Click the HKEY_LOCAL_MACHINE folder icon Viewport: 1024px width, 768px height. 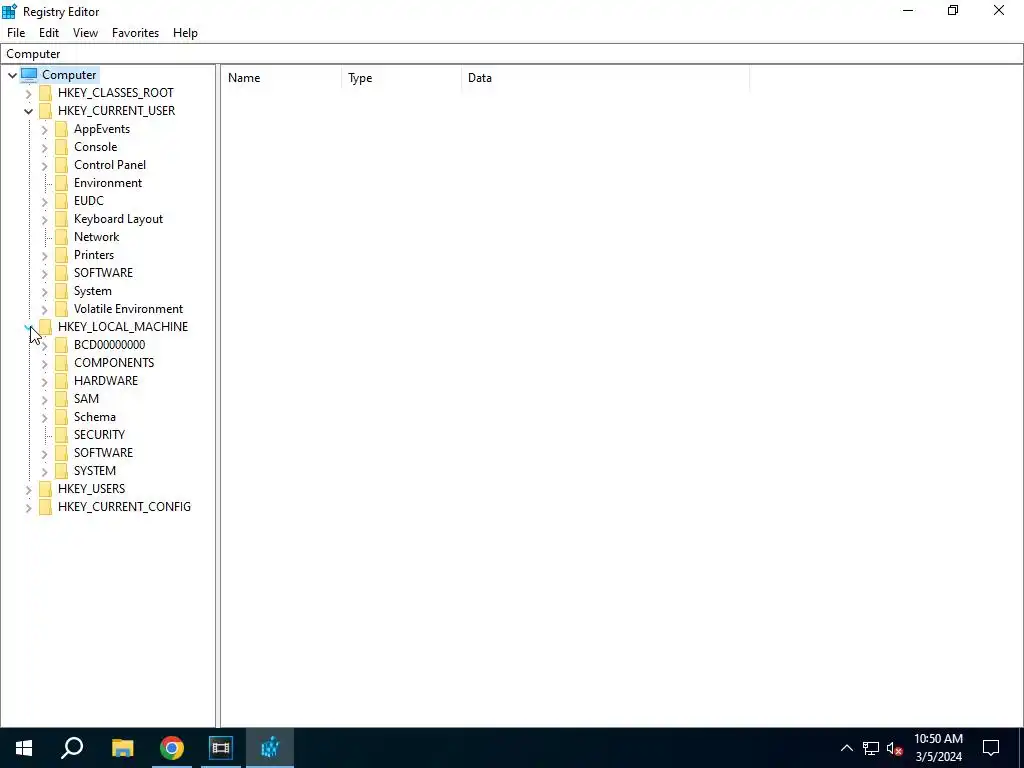tap(45, 327)
